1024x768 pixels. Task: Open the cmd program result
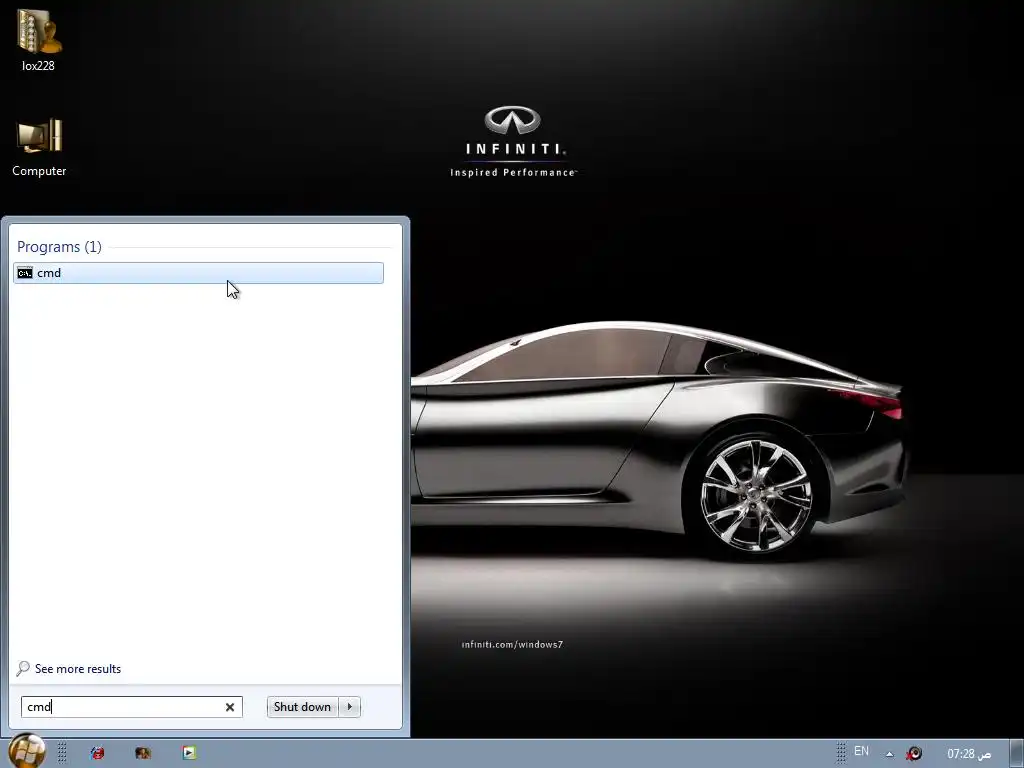point(198,273)
